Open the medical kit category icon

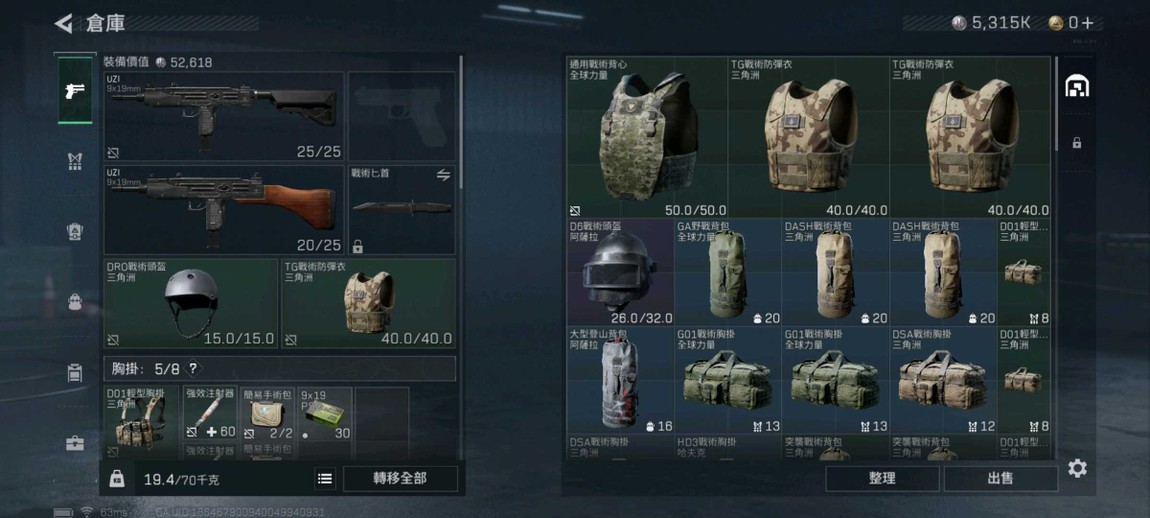pos(75,443)
